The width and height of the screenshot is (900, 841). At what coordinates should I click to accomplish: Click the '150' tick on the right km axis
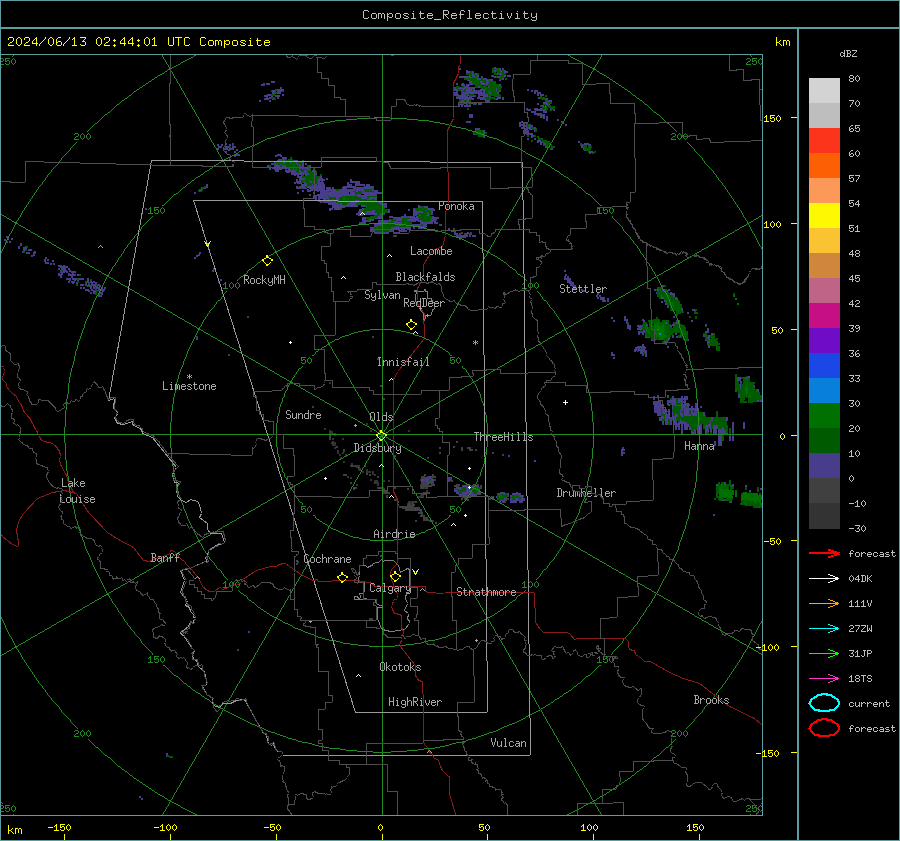pos(773,118)
